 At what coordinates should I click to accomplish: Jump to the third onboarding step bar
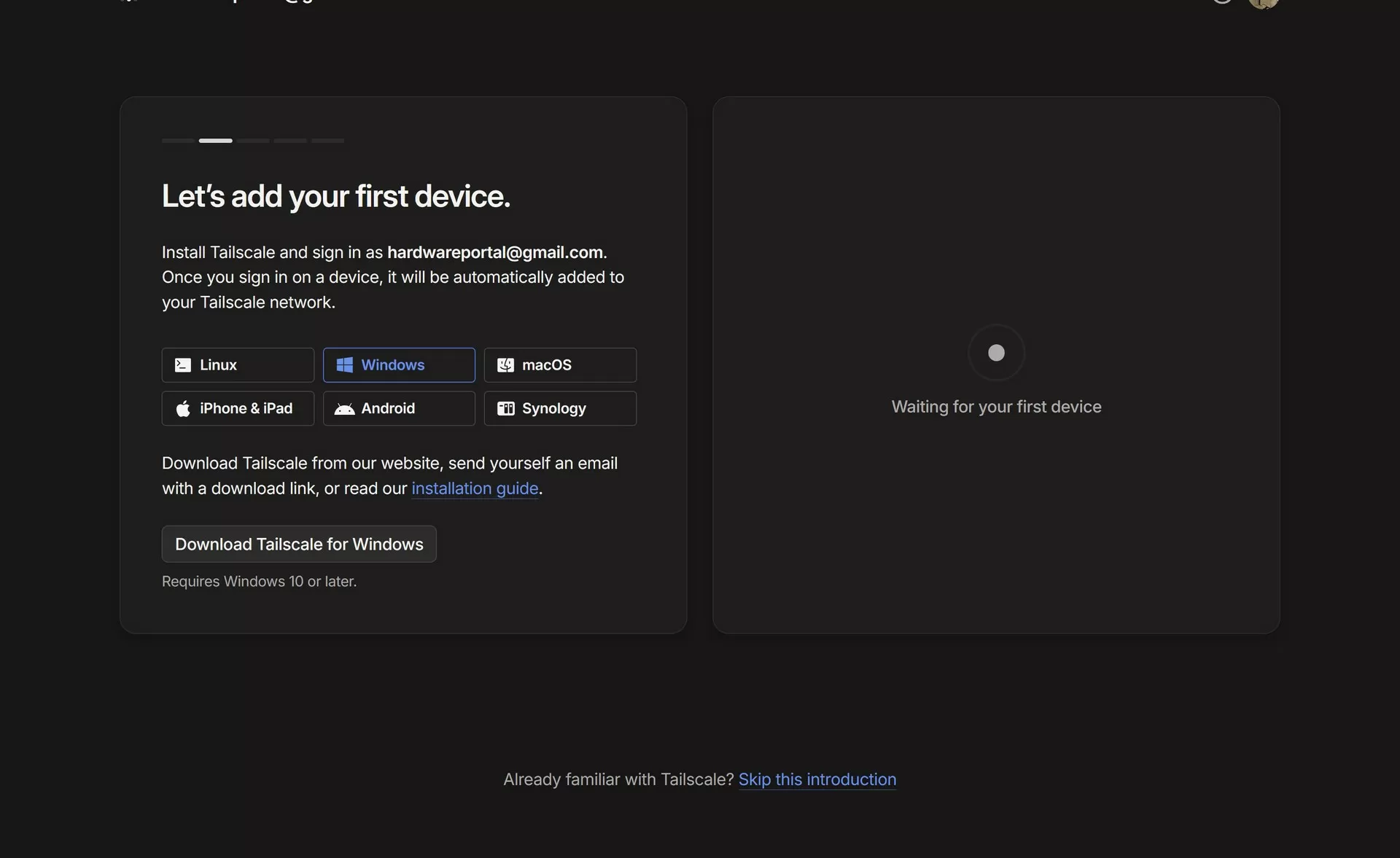pos(253,140)
